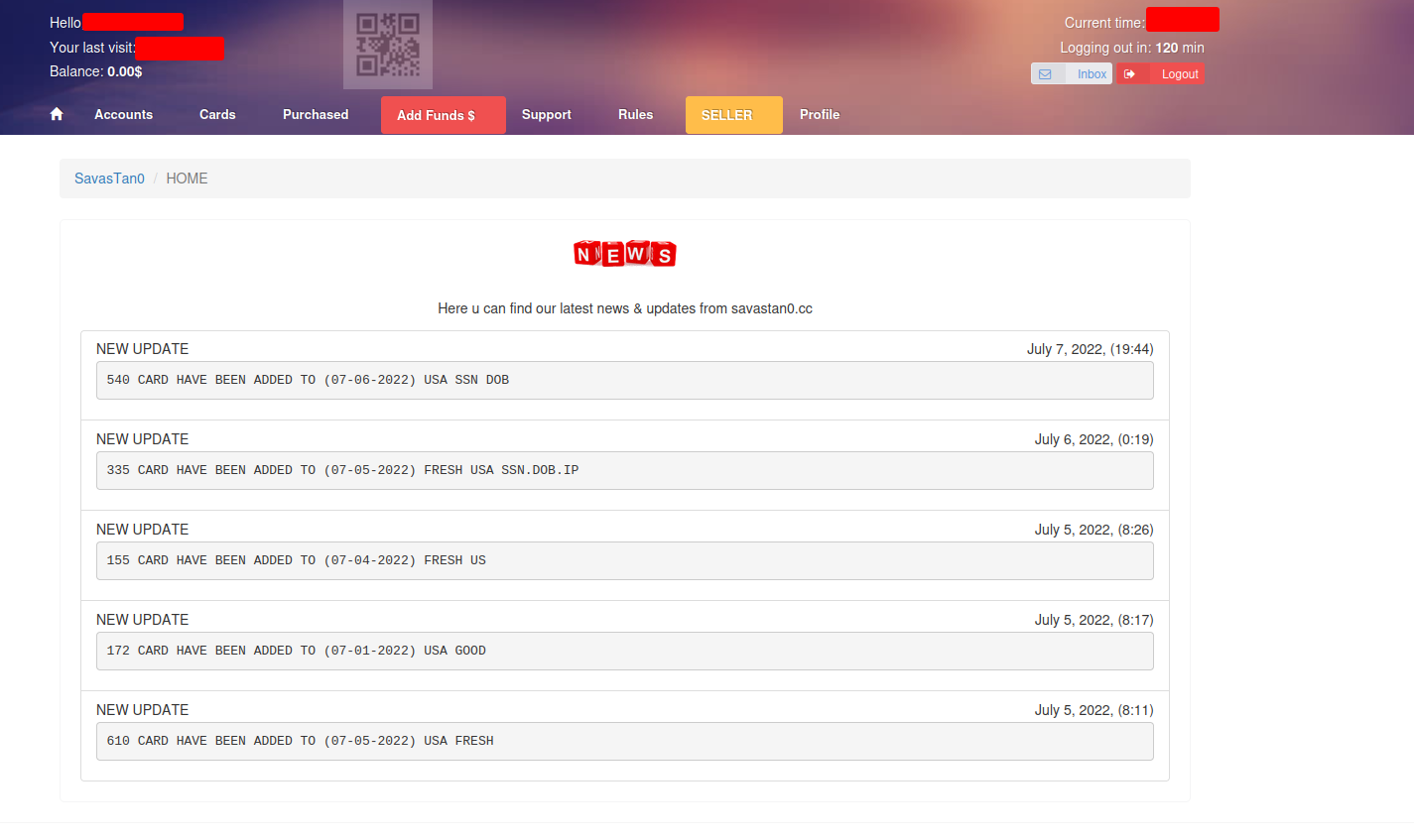The image size is (1414, 840).
Task: Click the Balance: 0.00$ text
Action: coord(96,71)
